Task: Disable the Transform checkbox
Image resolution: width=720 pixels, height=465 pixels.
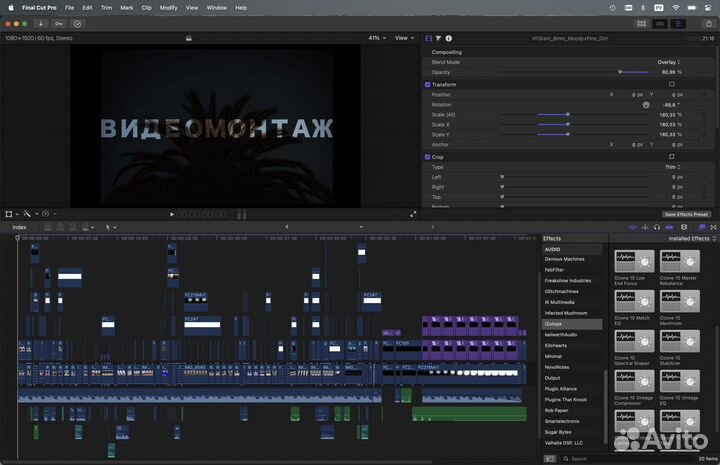Action: (428, 85)
